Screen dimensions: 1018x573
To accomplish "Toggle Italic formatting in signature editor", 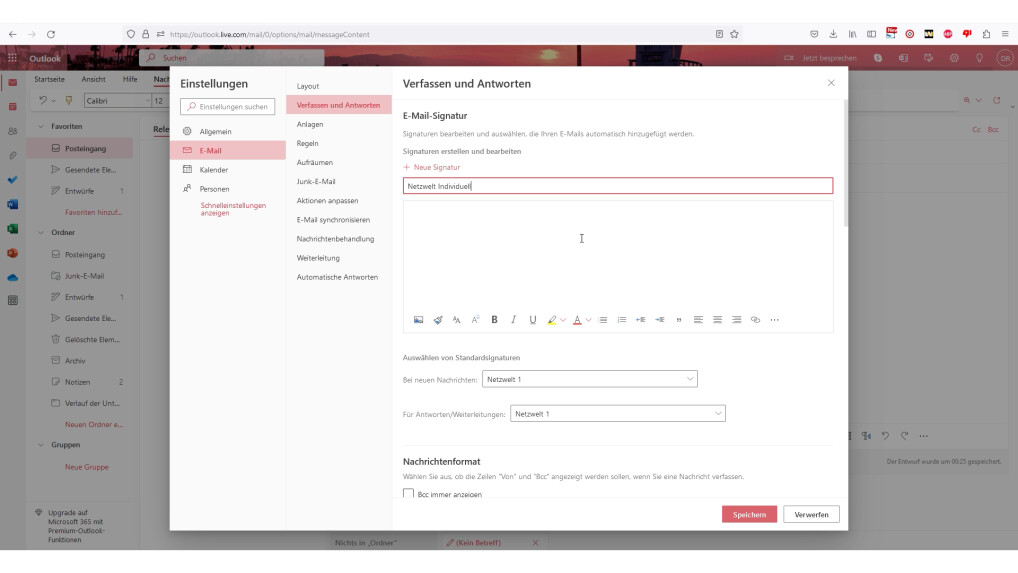I will coord(513,320).
